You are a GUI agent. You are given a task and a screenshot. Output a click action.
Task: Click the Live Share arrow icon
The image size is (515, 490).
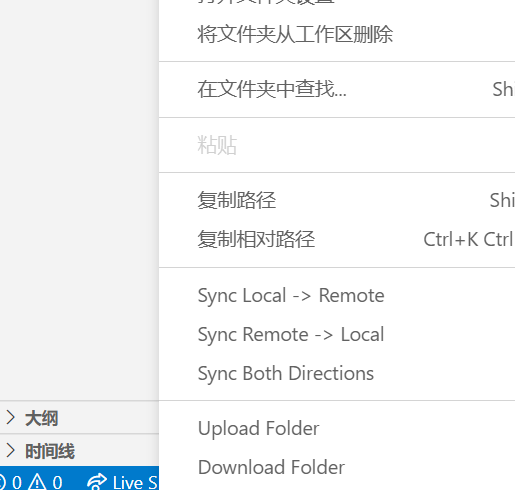pos(97,482)
